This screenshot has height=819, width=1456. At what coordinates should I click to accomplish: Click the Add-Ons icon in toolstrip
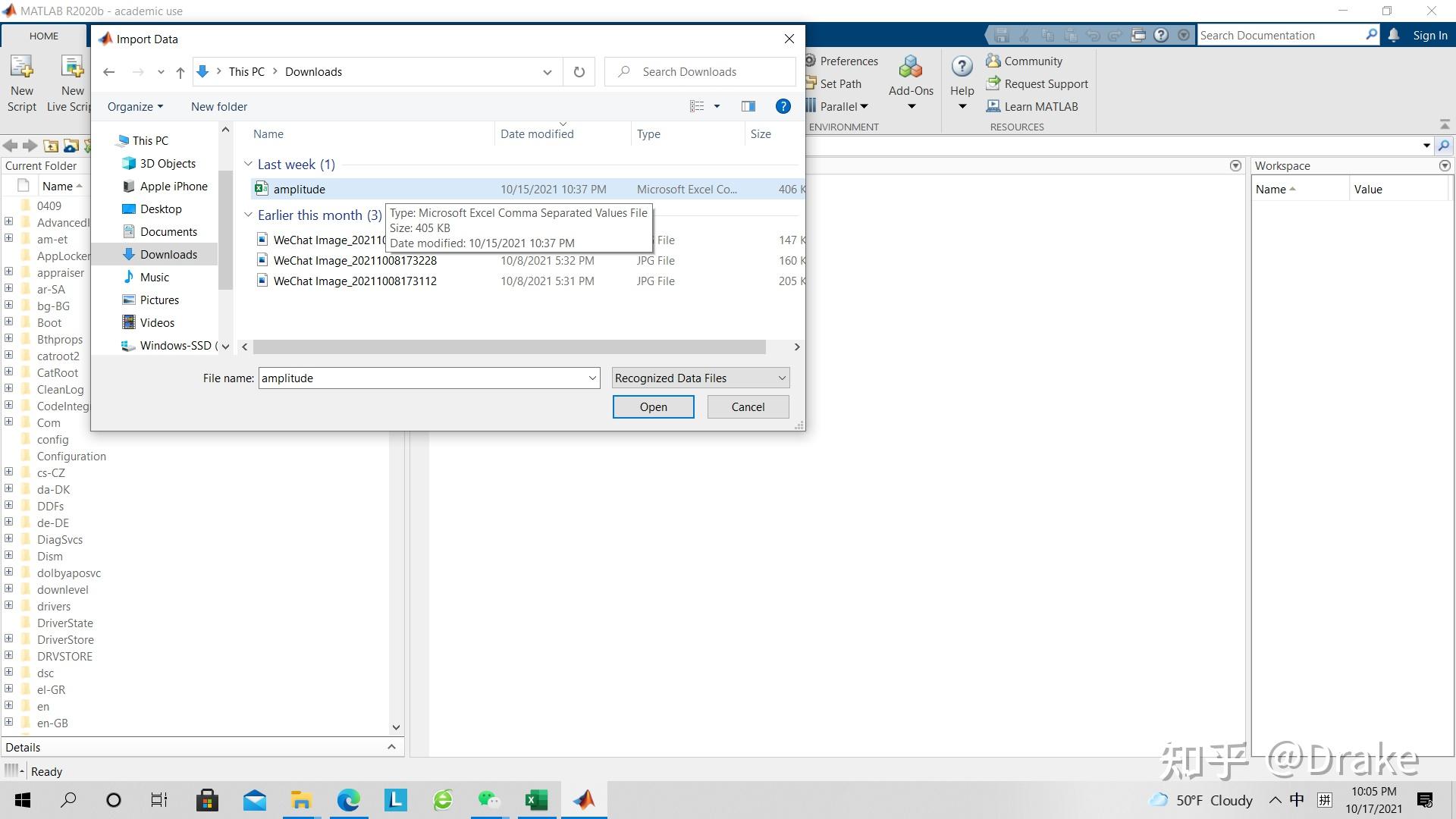[x=910, y=68]
